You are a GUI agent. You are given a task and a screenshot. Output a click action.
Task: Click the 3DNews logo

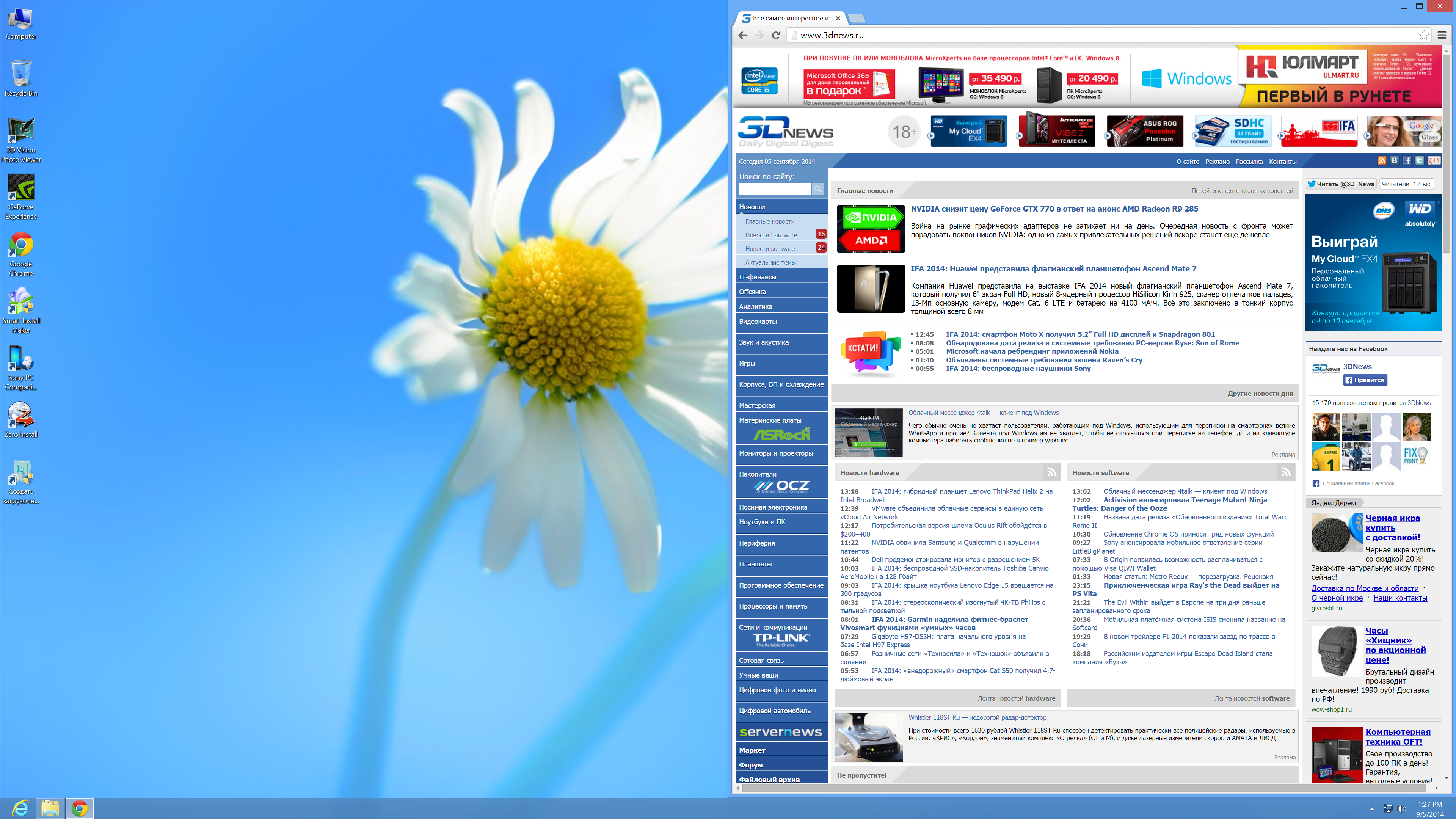pos(786,132)
